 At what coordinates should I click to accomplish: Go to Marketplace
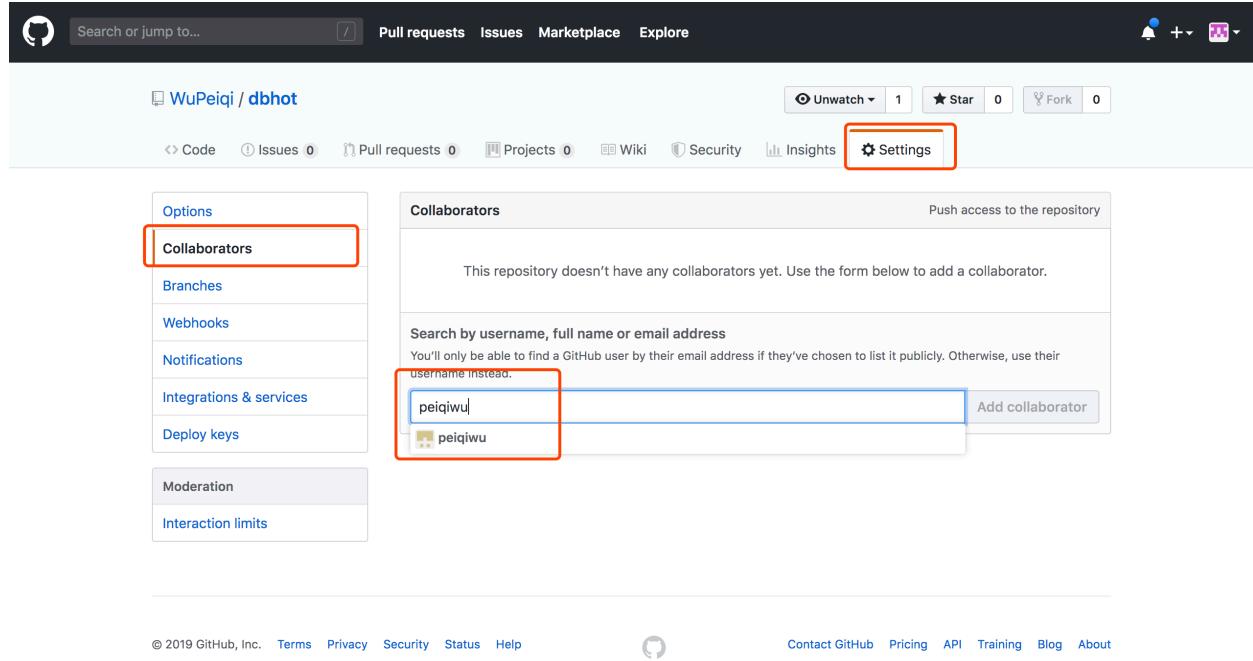(581, 32)
